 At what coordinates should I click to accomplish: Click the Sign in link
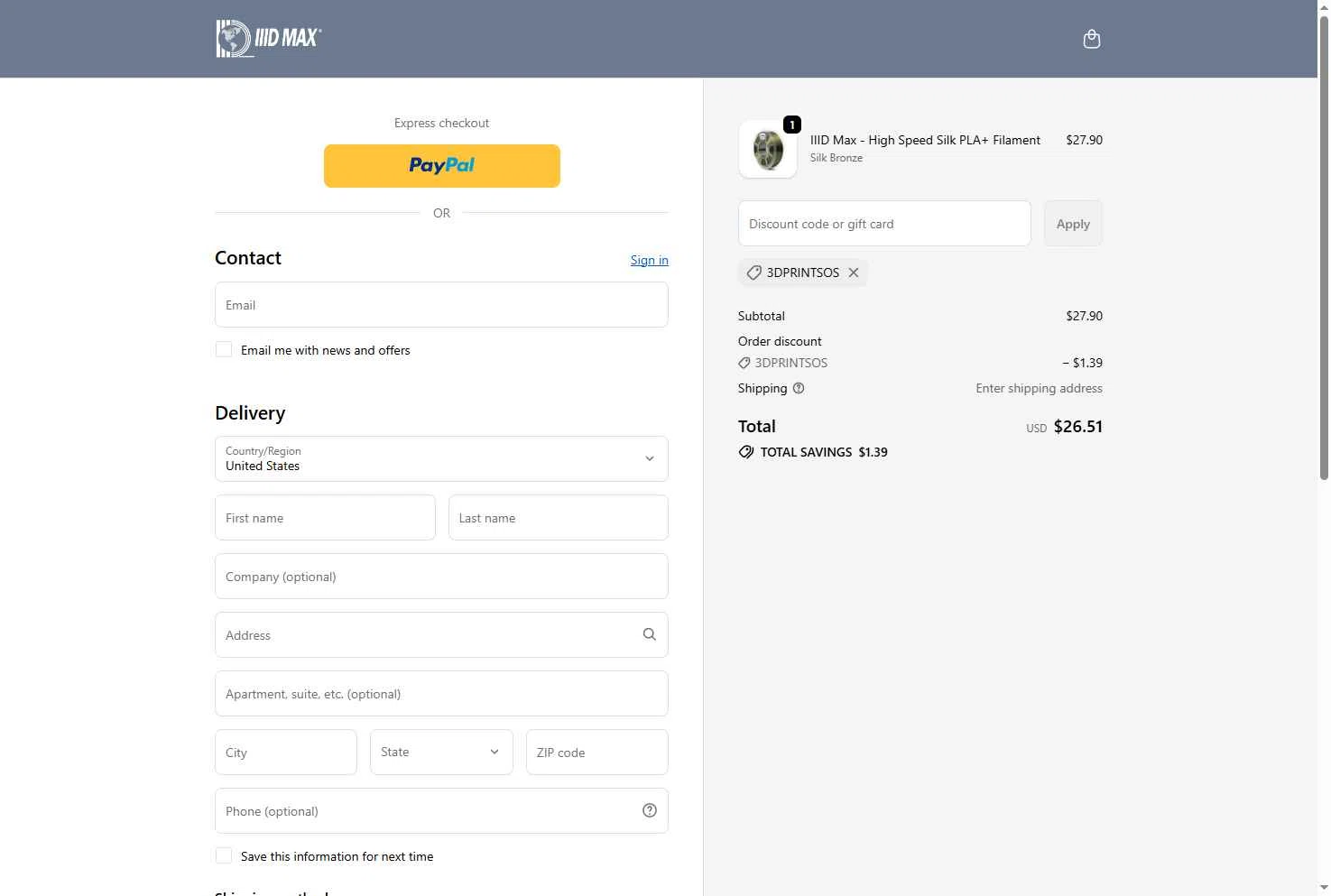(x=649, y=260)
